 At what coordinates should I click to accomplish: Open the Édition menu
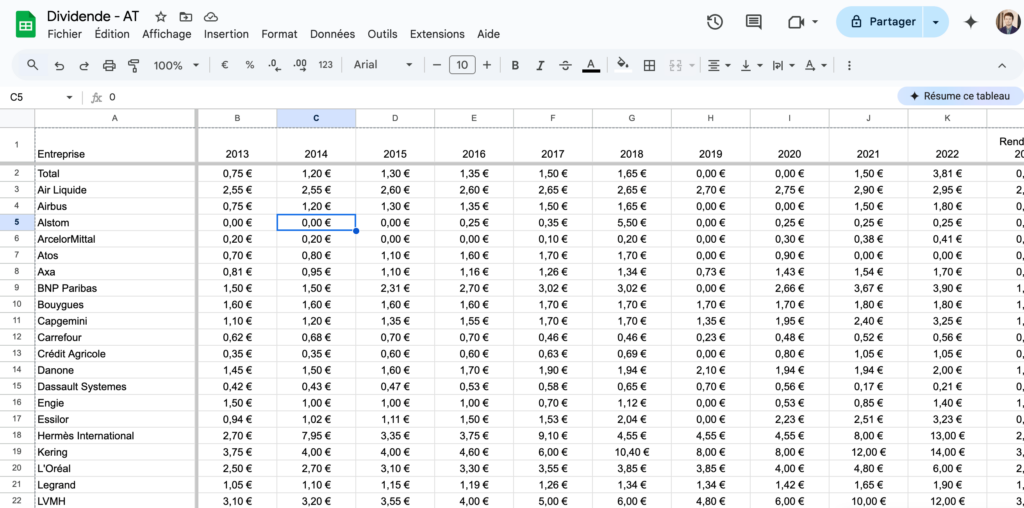(x=112, y=34)
